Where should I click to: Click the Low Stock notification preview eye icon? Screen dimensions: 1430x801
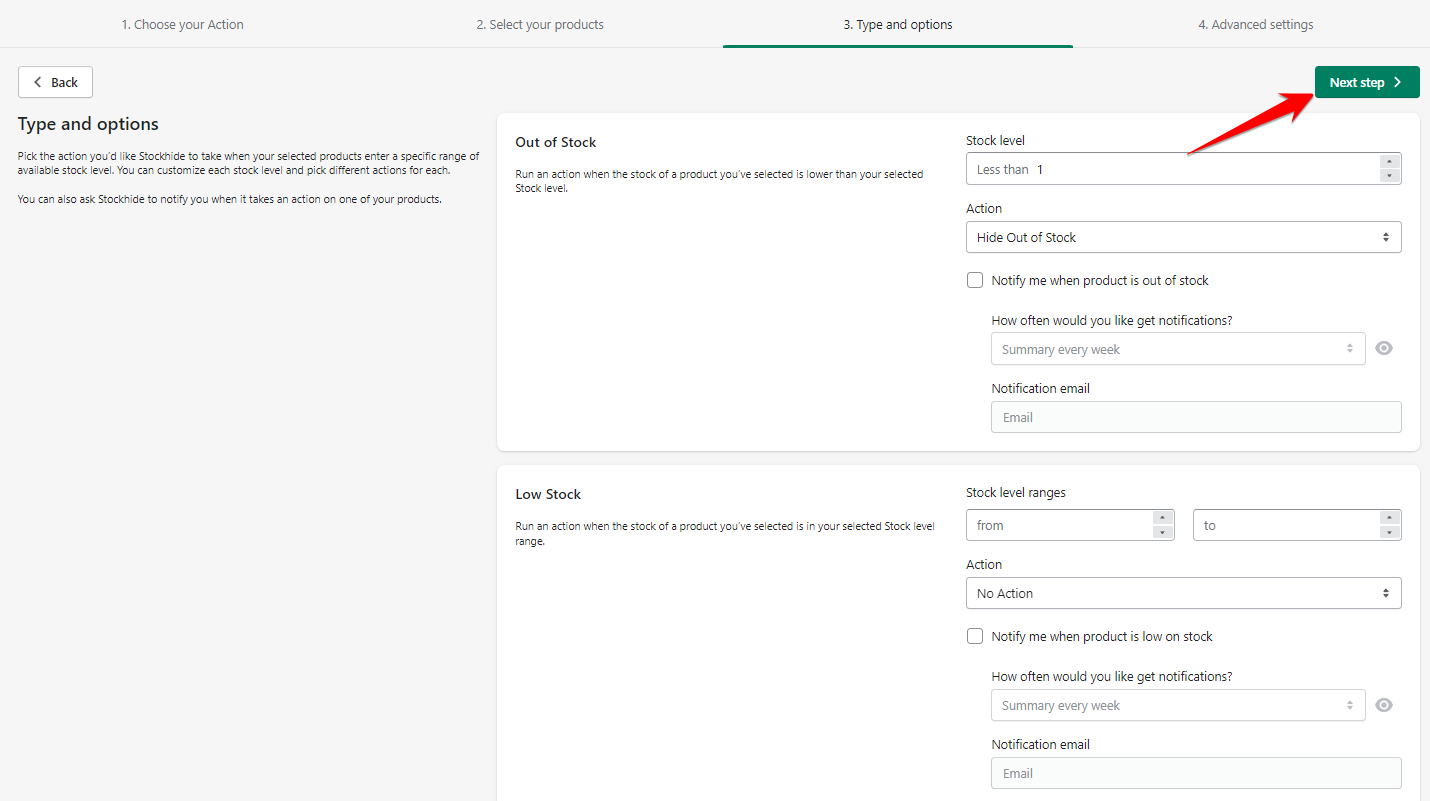(1384, 705)
